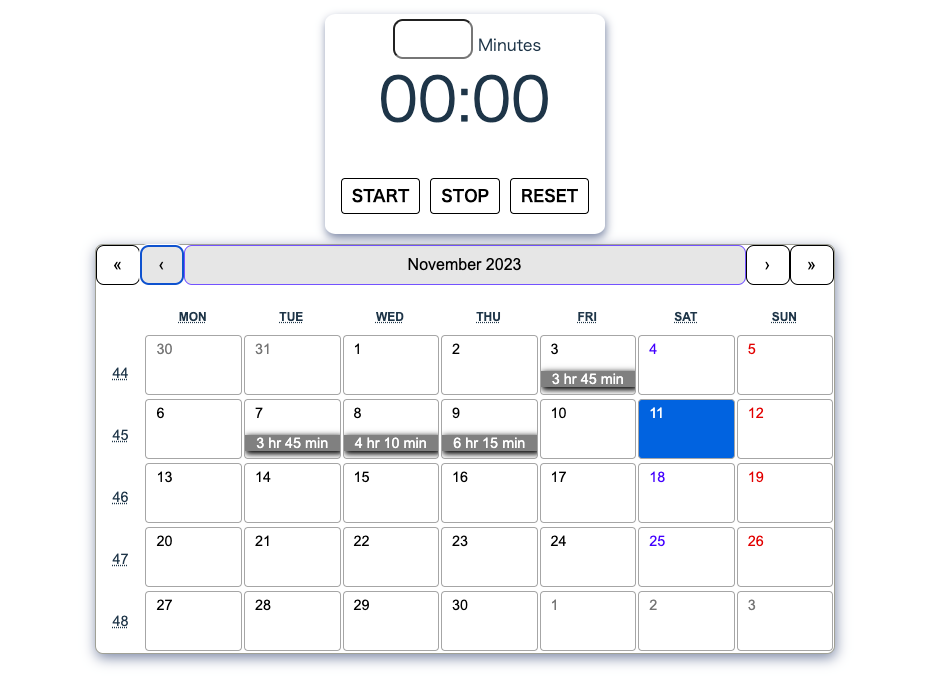Jump back a year with double left chevron

tap(118, 265)
